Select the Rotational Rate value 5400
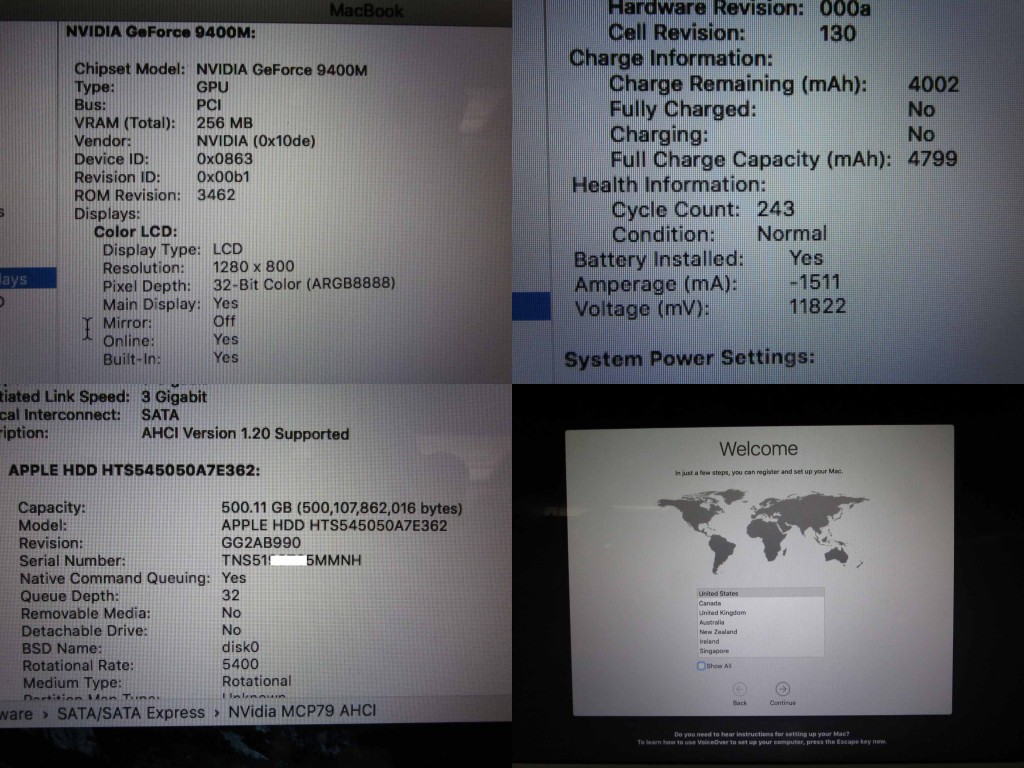1024x768 pixels. pos(240,664)
